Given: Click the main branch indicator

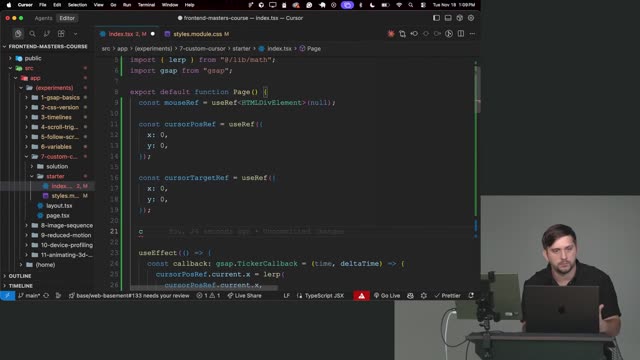Looking at the screenshot, I should 29,296.
